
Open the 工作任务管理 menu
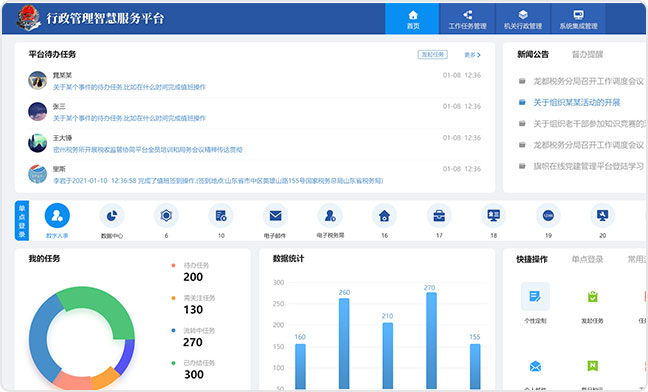(x=467, y=19)
